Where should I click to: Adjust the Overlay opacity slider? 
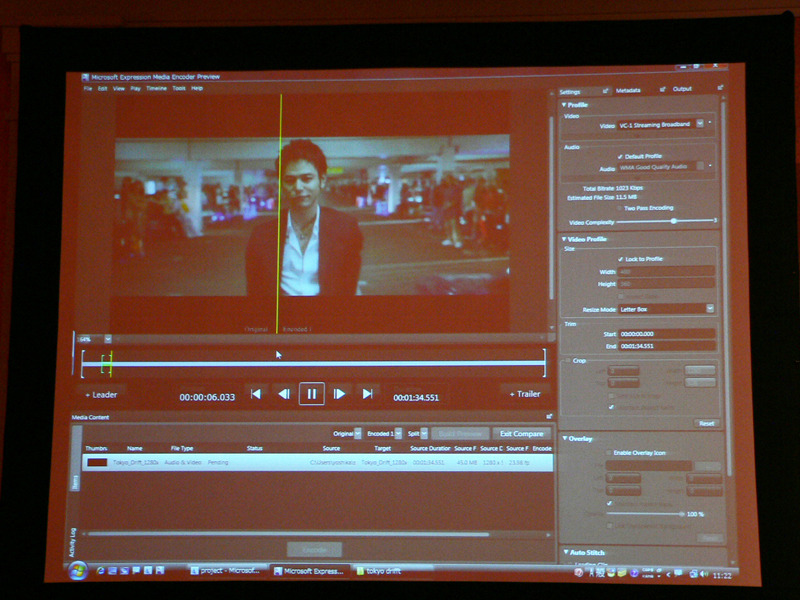(681, 514)
